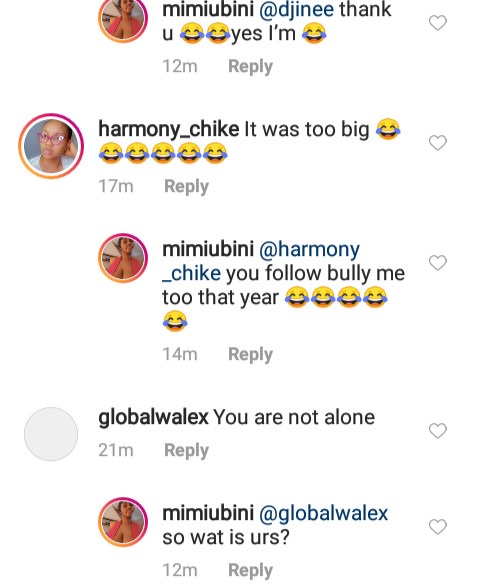Viewport: 480px width, 586px height.
Task: Open the globalwalex username
Action: [153, 417]
